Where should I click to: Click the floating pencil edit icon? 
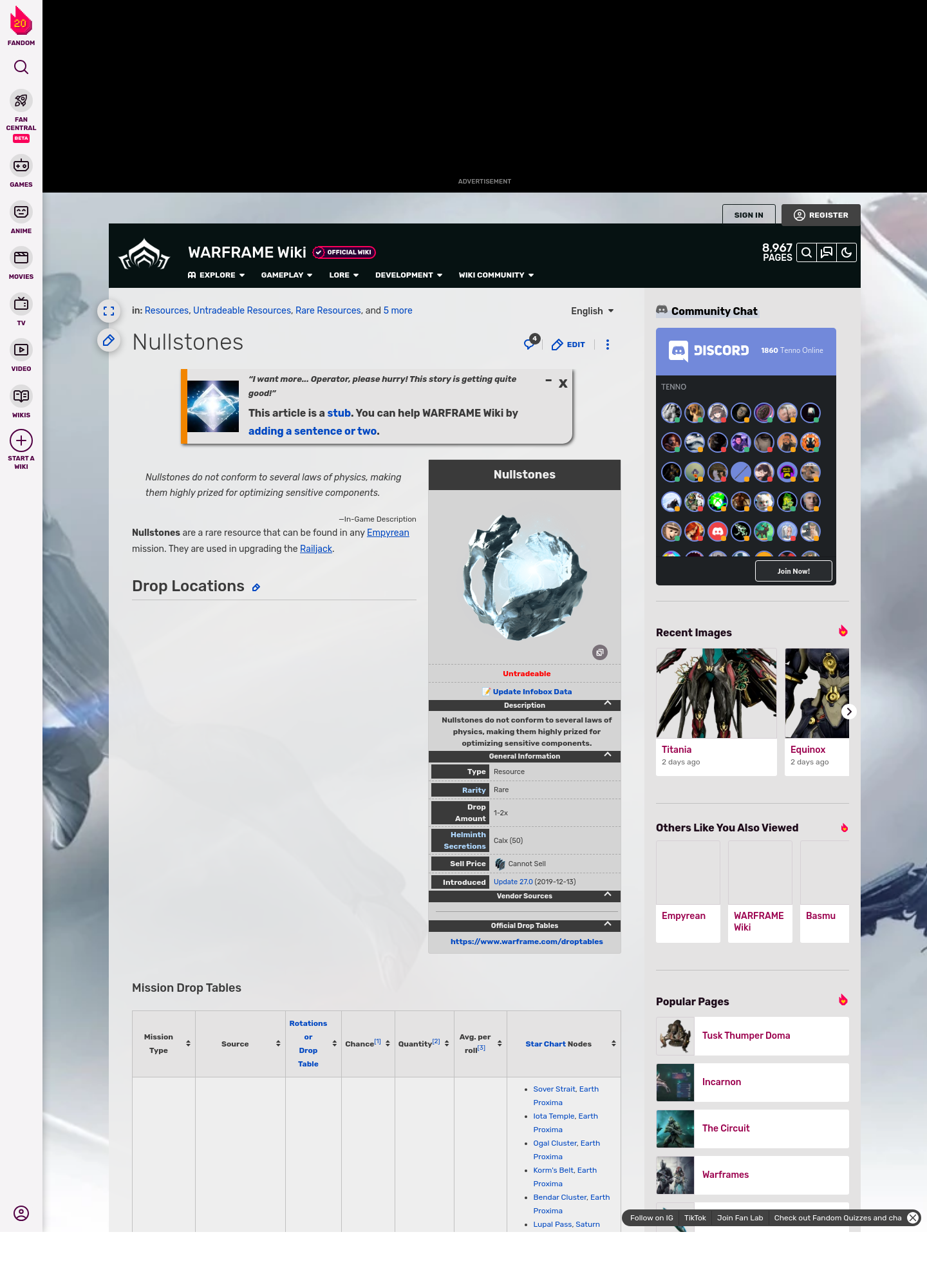109,340
